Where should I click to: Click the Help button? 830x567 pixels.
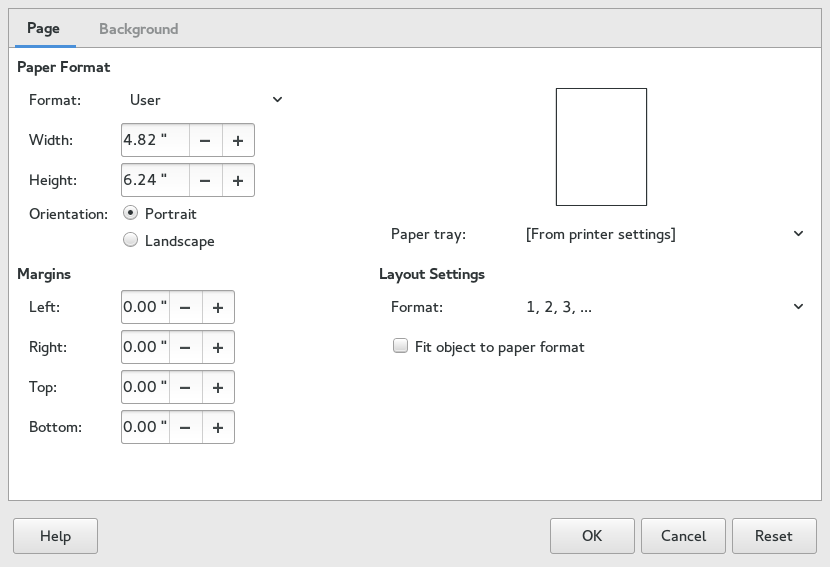pyautogui.click(x=56, y=536)
